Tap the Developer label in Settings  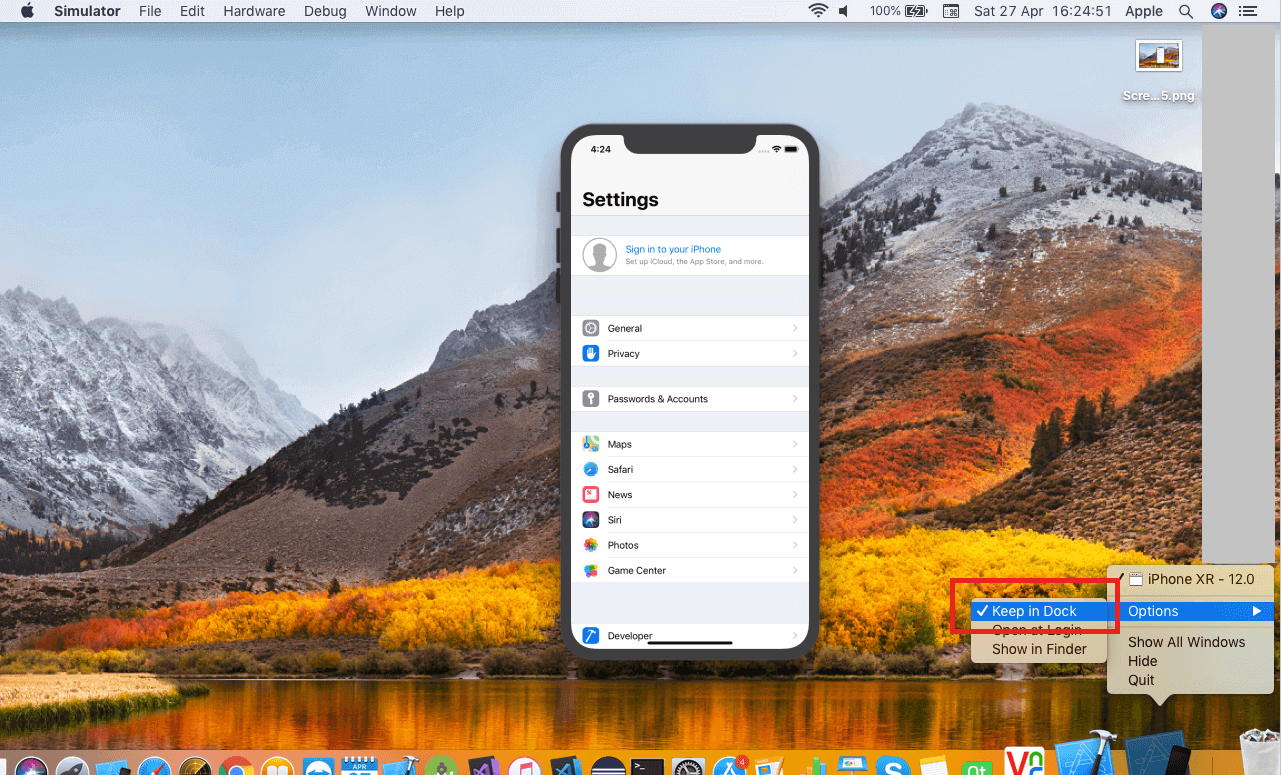point(630,636)
